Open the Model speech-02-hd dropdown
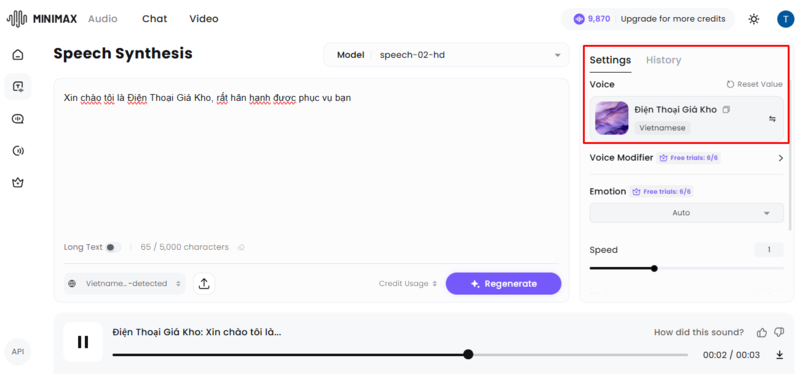This screenshot has height=374, width=800. tap(446, 55)
